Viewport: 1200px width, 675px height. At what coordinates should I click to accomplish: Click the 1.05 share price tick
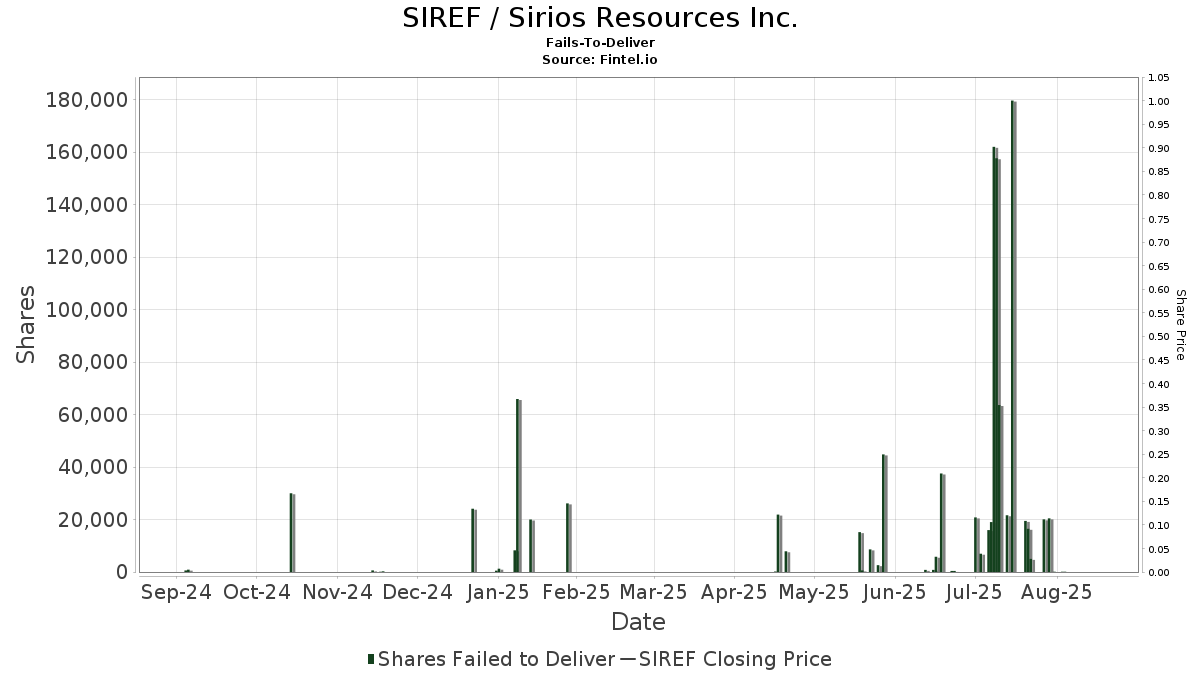point(1159,78)
